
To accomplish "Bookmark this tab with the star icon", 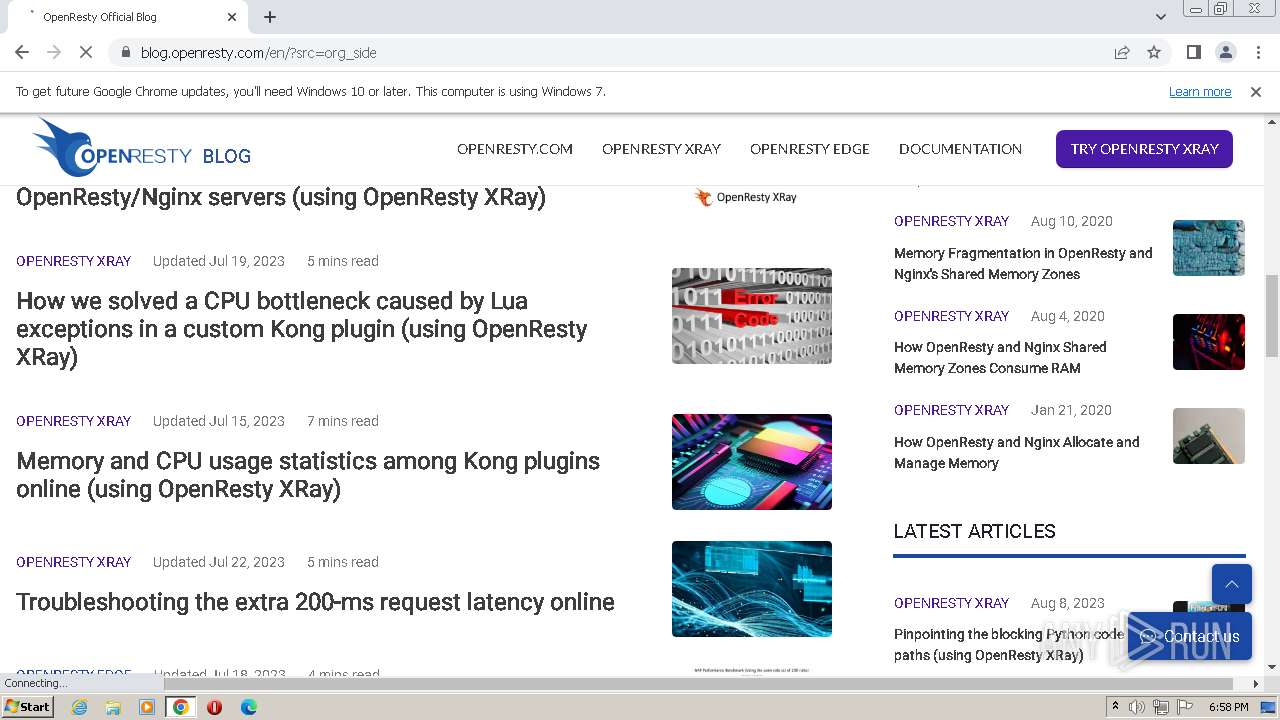I will (x=1154, y=52).
